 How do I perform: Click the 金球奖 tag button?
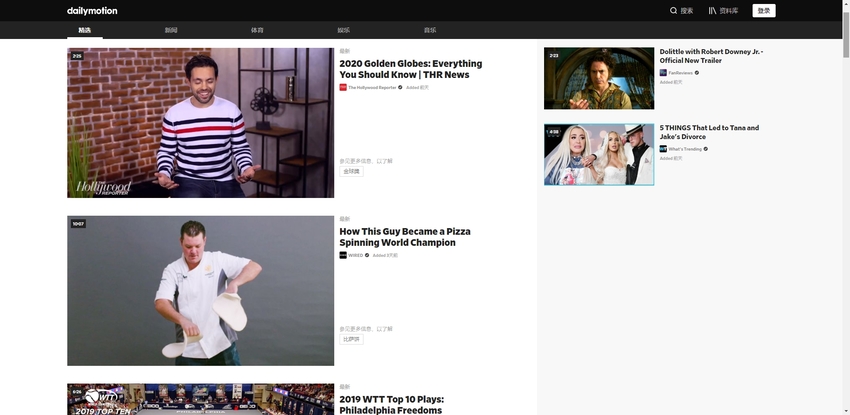point(351,172)
